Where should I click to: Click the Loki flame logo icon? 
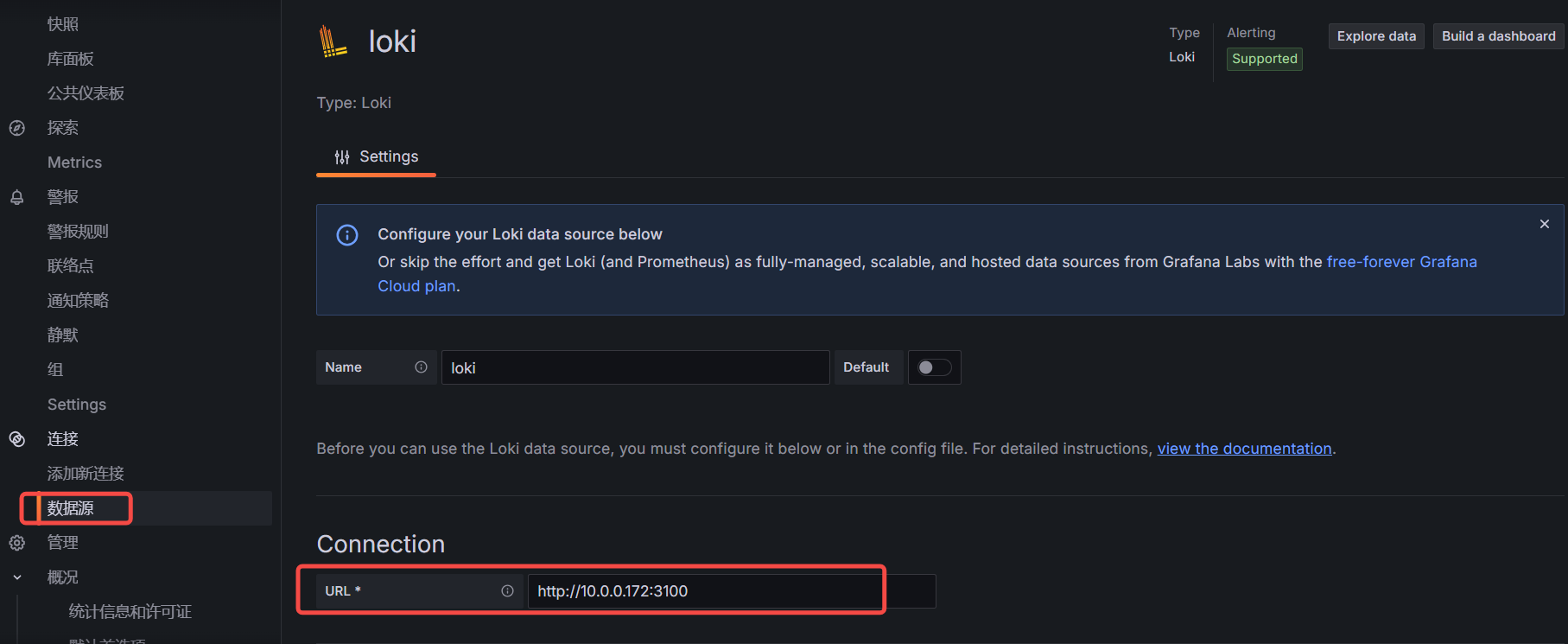(x=333, y=41)
